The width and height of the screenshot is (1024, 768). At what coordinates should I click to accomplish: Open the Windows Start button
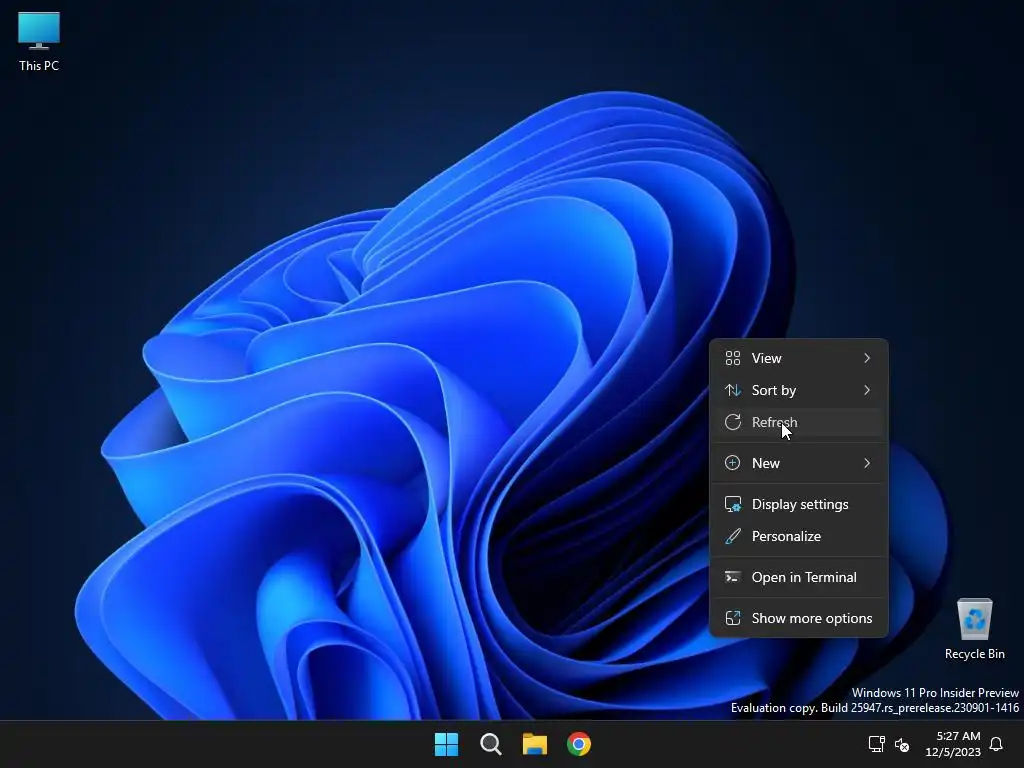pyautogui.click(x=447, y=744)
